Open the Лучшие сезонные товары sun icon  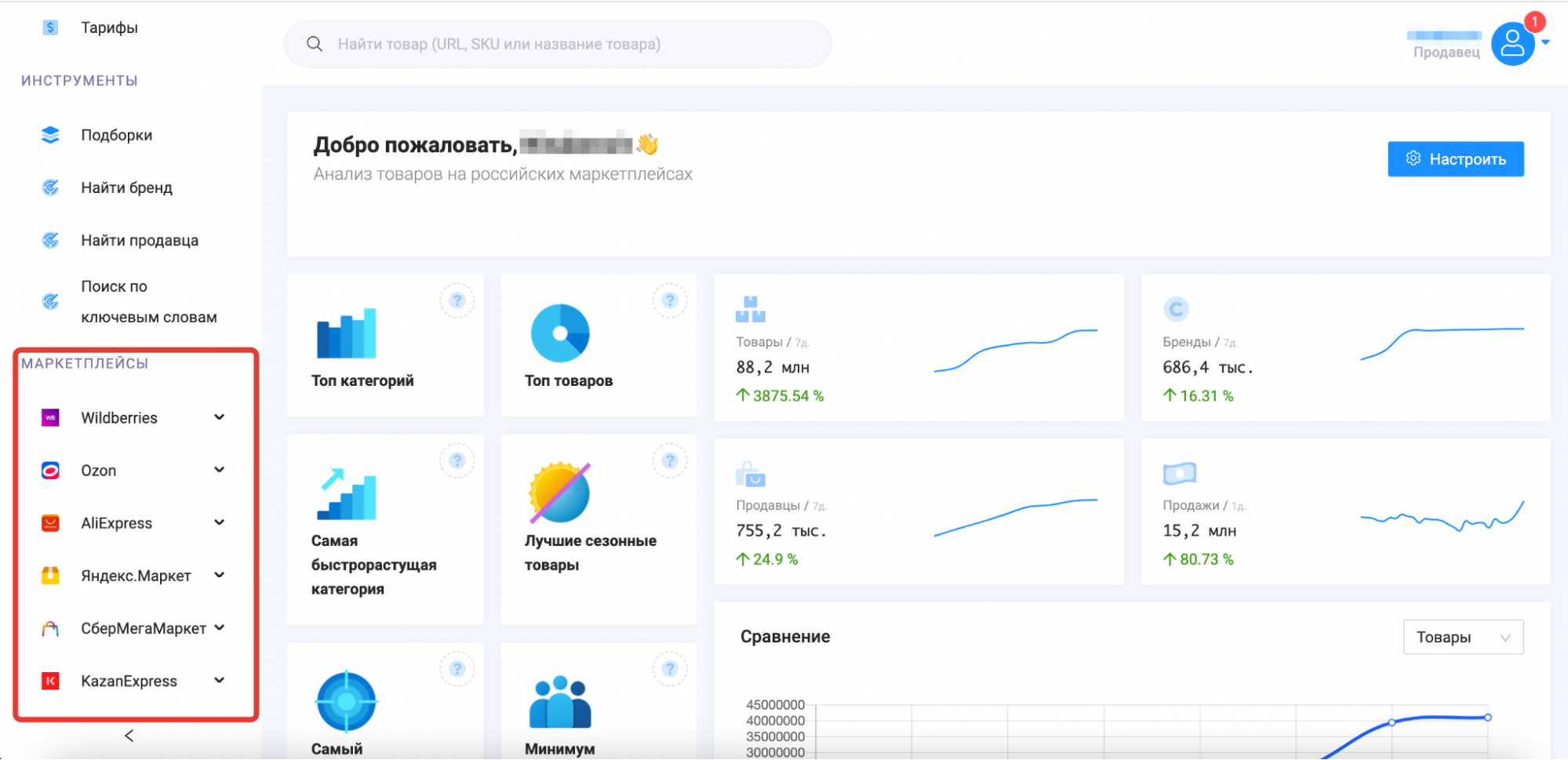coord(559,493)
